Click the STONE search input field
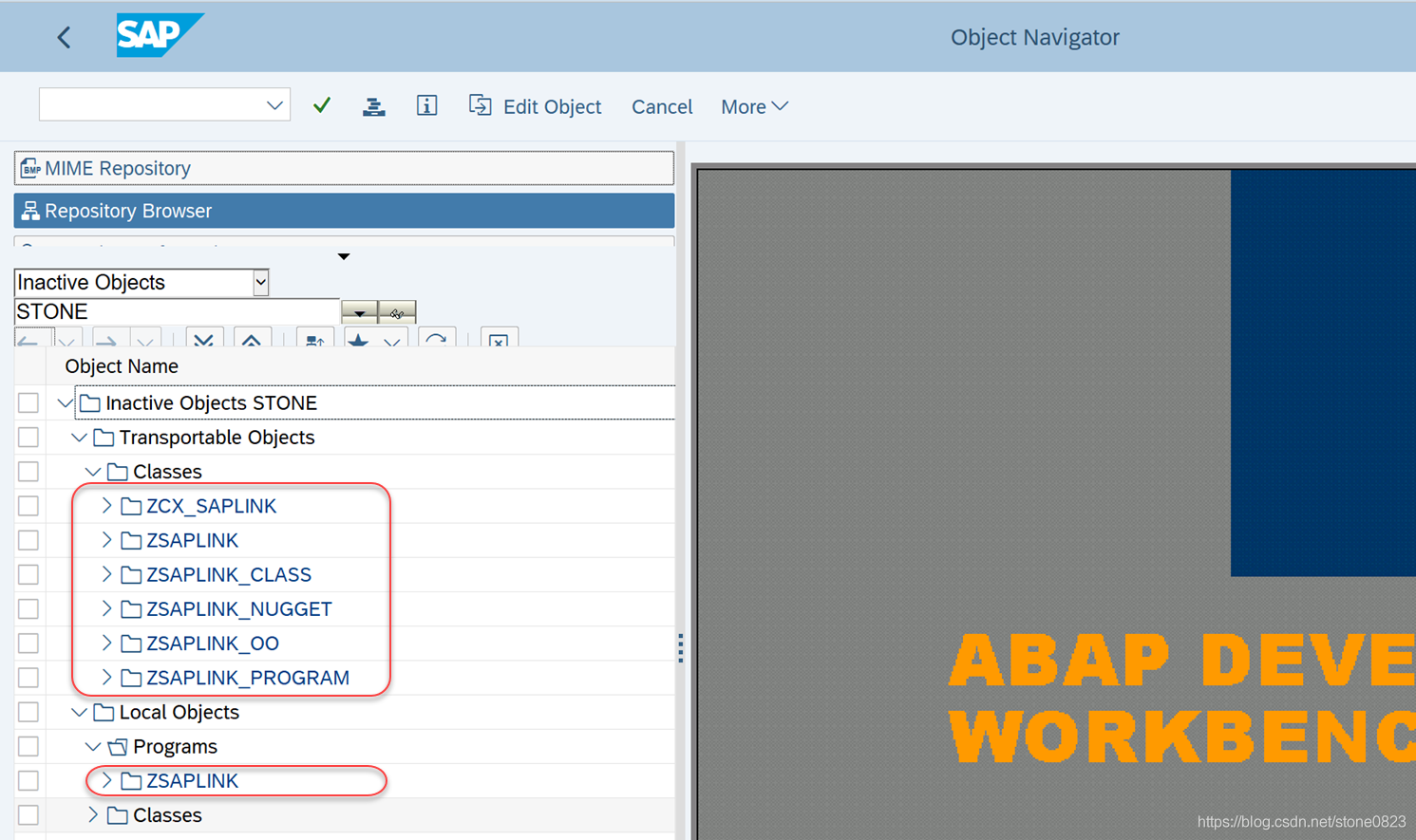1416x840 pixels. click(171, 311)
